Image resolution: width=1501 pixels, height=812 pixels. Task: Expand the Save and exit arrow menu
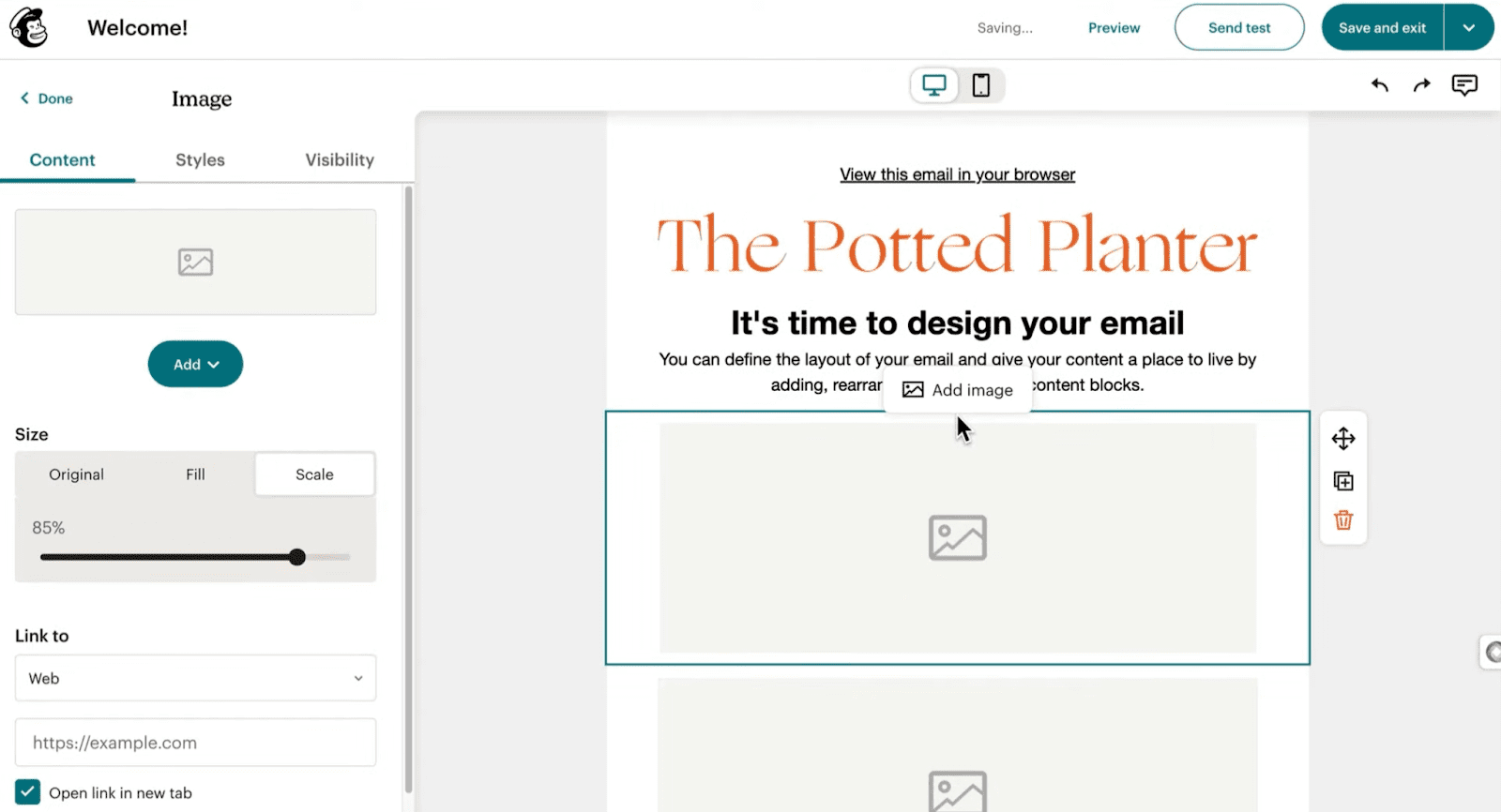[1469, 28]
